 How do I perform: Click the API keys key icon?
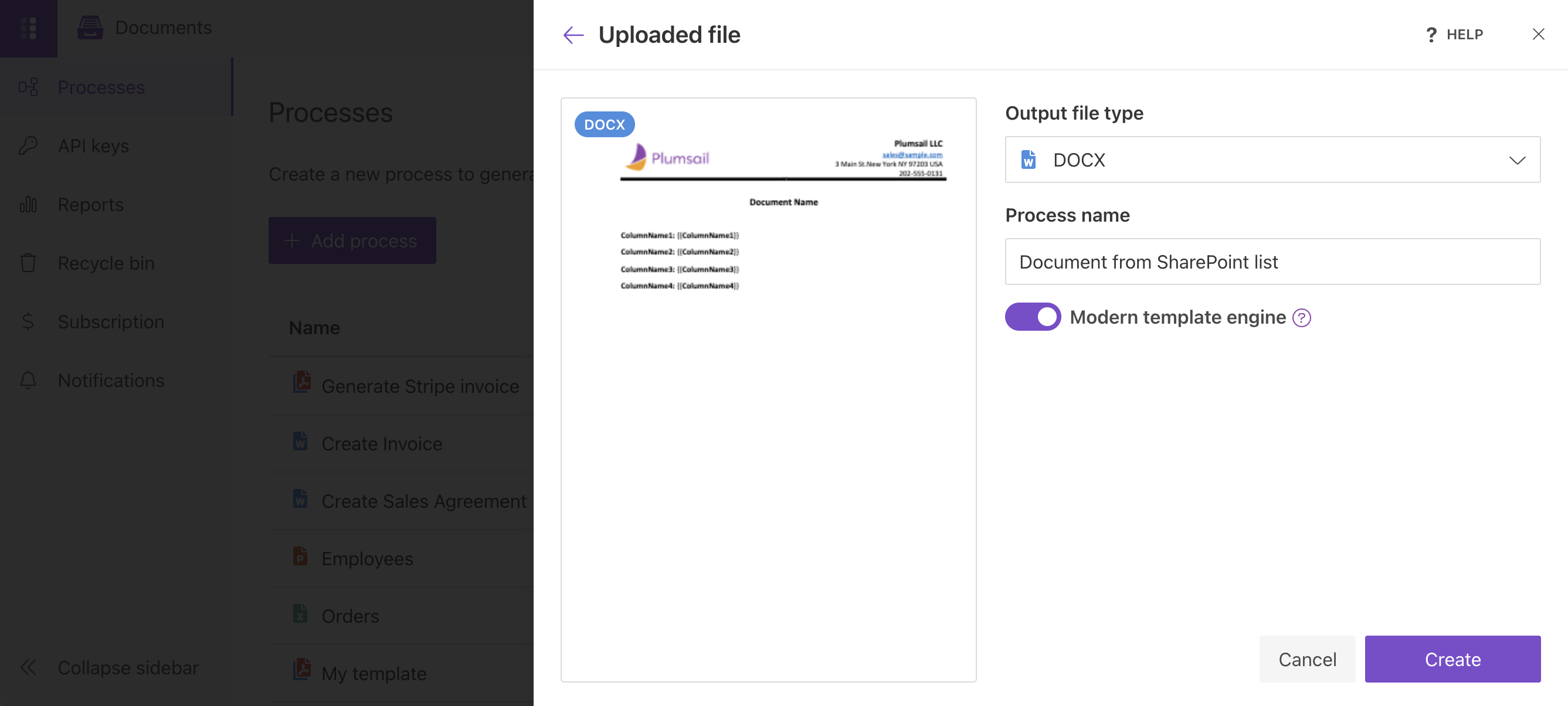tap(28, 145)
